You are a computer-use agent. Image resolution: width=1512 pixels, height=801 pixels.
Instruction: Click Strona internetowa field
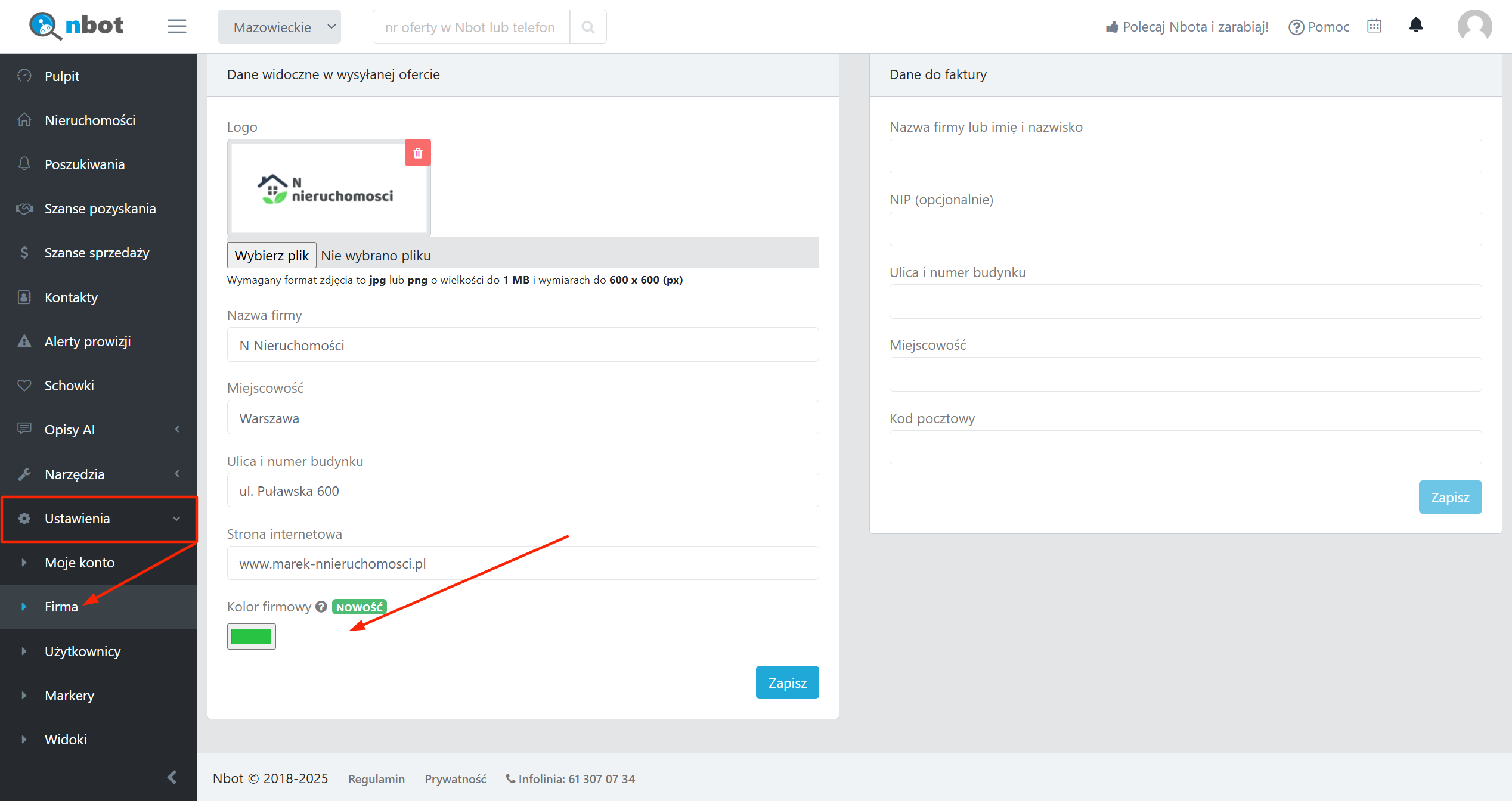coord(523,563)
